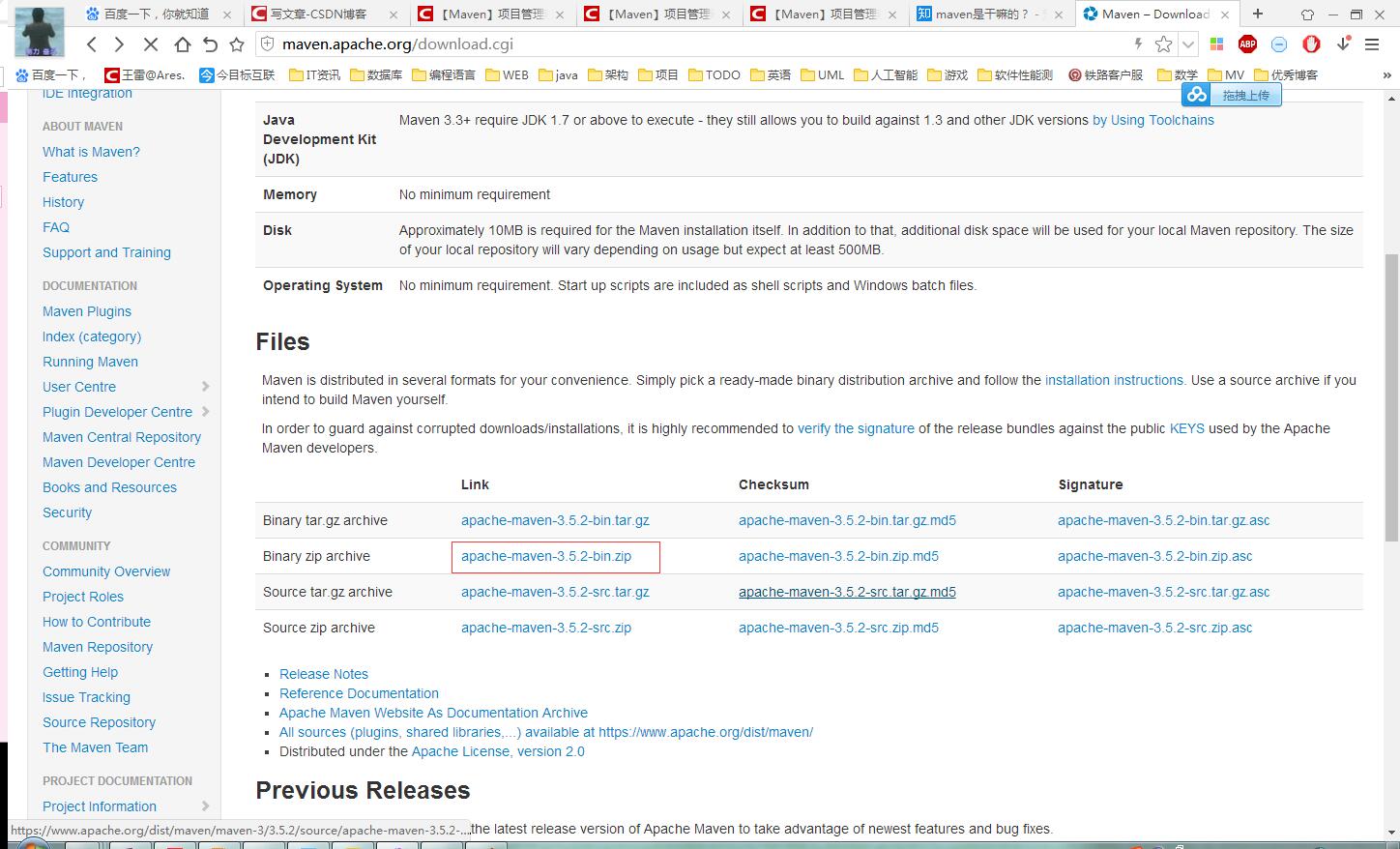Open the ABP Adblock Plus extension
The height and width of the screenshot is (849, 1400).
coord(1248,44)
